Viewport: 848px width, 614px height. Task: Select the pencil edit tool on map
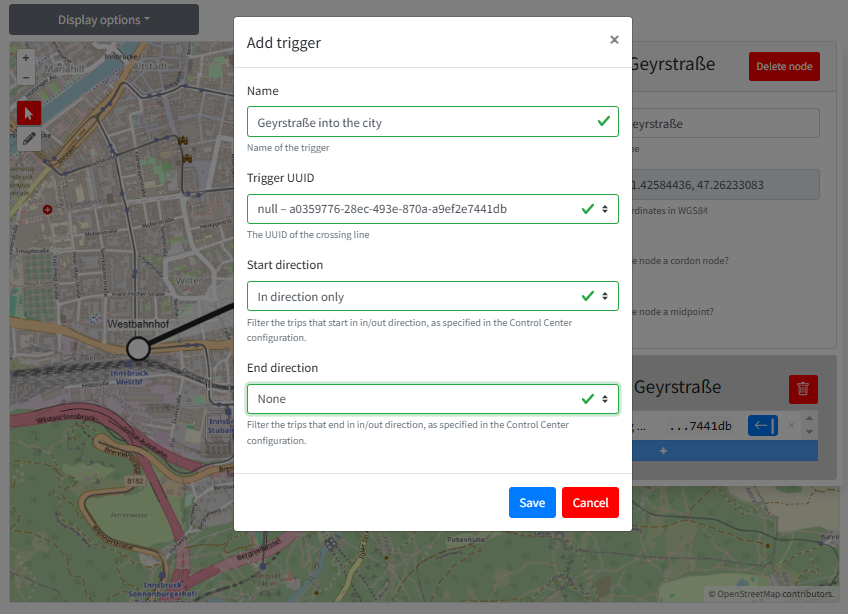(29, 138)
